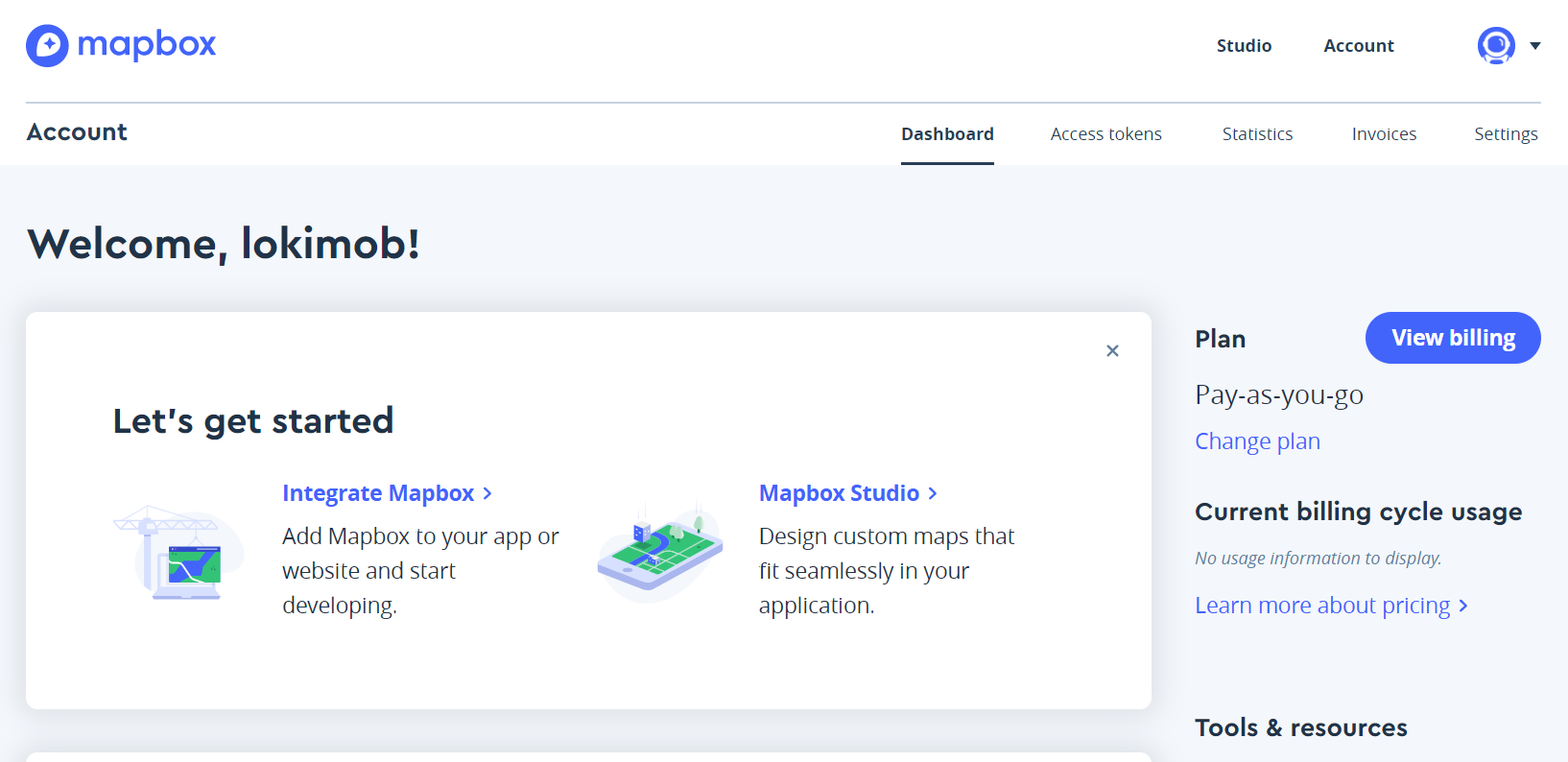1568x762 pixels.
Task: Click chevron next to Integrate Mapbox
Action: click(x=488, y=493)
